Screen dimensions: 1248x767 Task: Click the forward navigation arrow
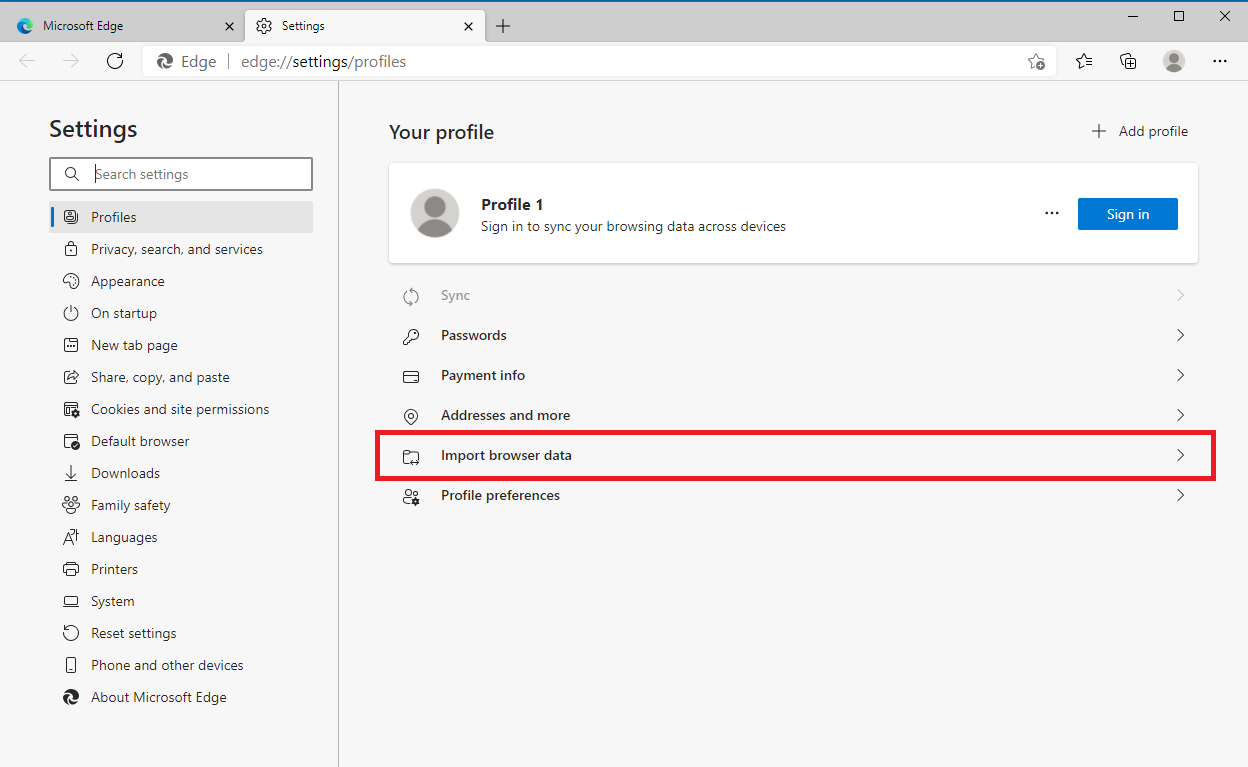point(71,61)
